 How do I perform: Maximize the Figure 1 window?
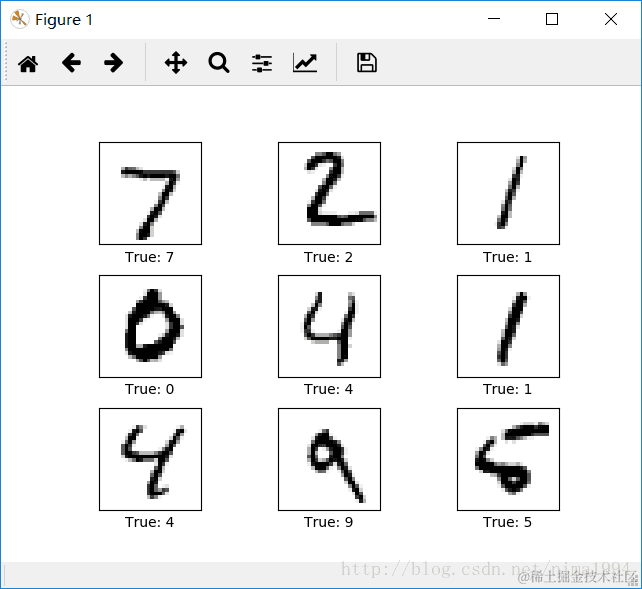tap(552, 19)
